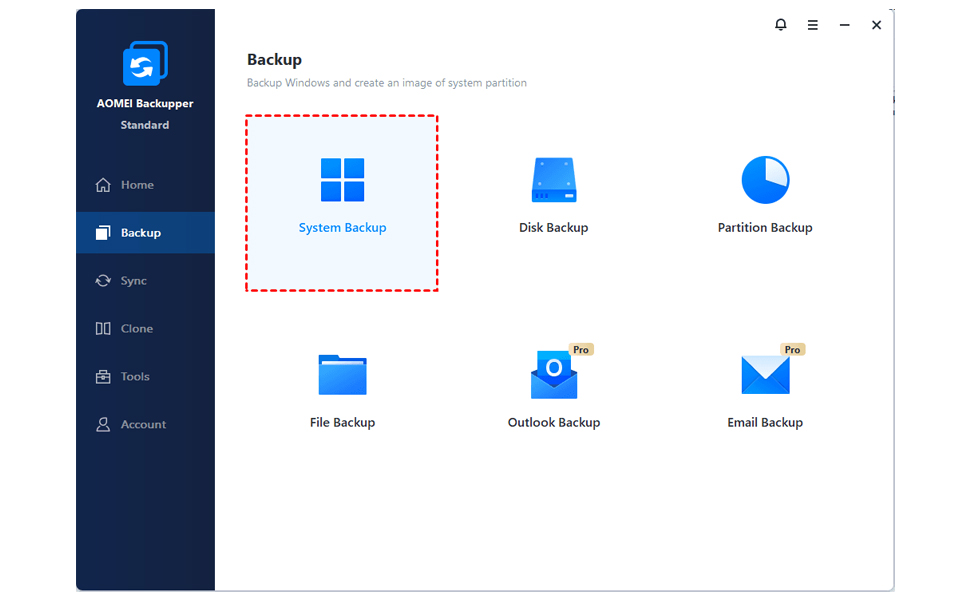
Task: Click the Pro badge on Email Backup
Action: tap(792, 349)
